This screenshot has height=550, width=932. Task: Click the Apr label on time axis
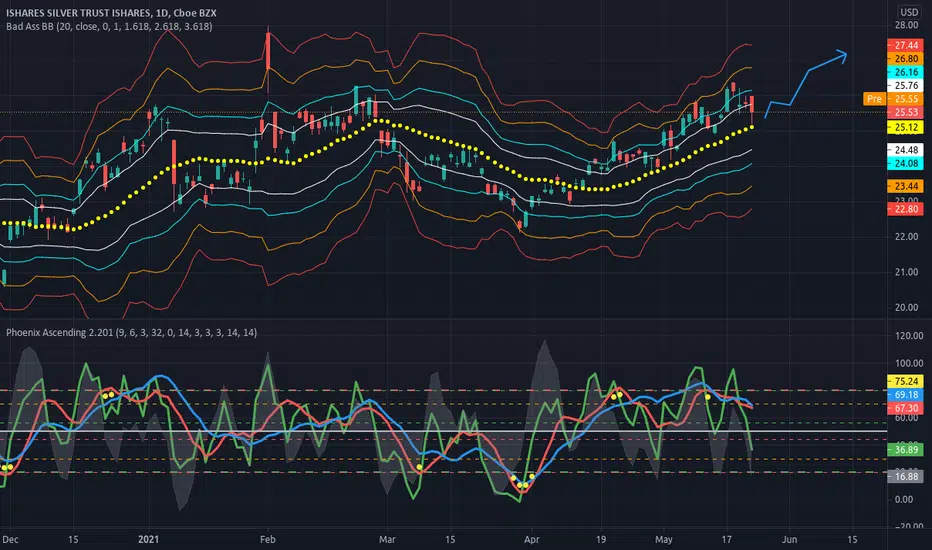tap(531, 540)
